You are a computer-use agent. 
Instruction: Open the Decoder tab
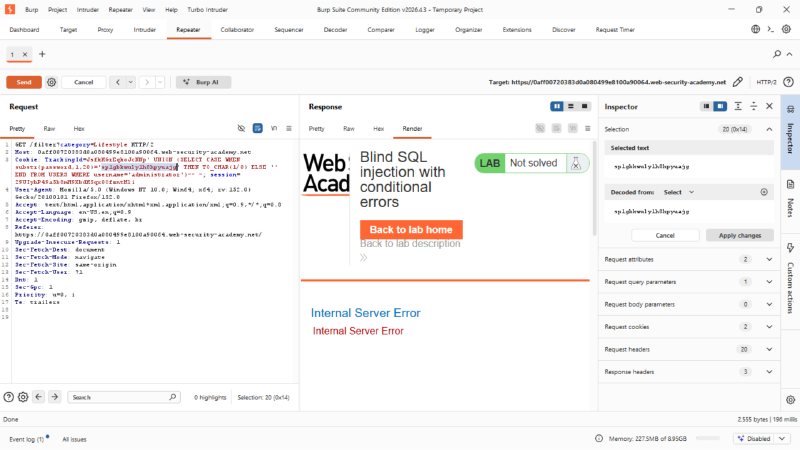click(335, 30)
